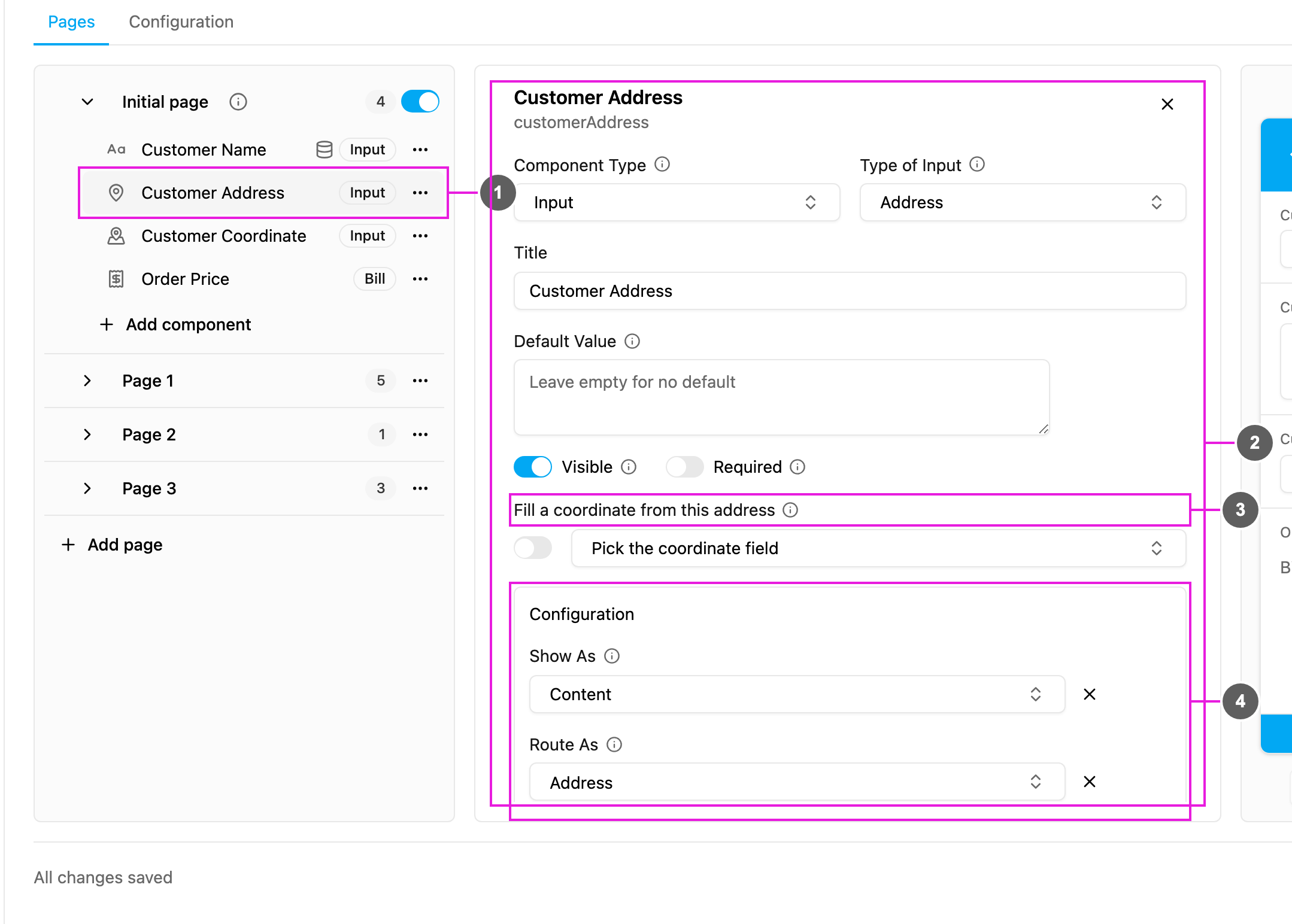Open more options for Customer Address
The height and width of the screenshot is (924, 1292).
(x=420, y=193)
